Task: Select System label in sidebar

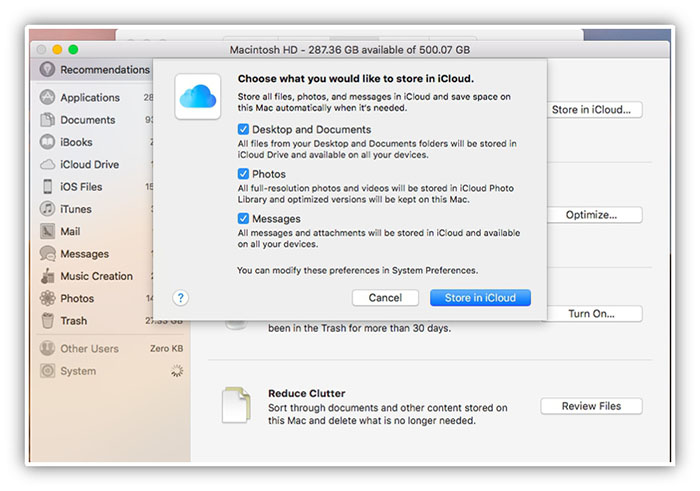Action: (x=78, y=370)
